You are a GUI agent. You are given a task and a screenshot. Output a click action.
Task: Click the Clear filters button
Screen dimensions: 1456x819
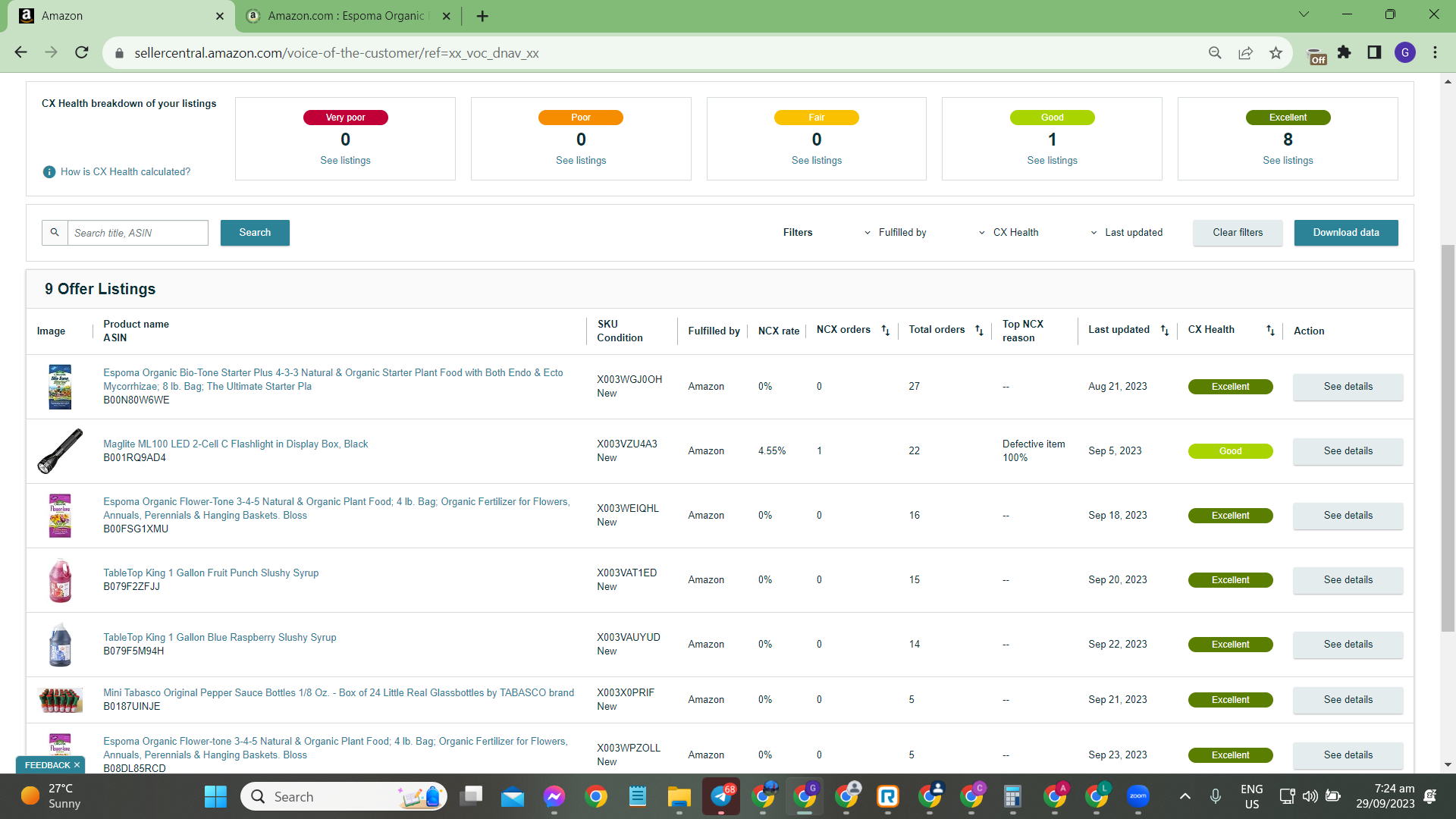[1238, 233]
